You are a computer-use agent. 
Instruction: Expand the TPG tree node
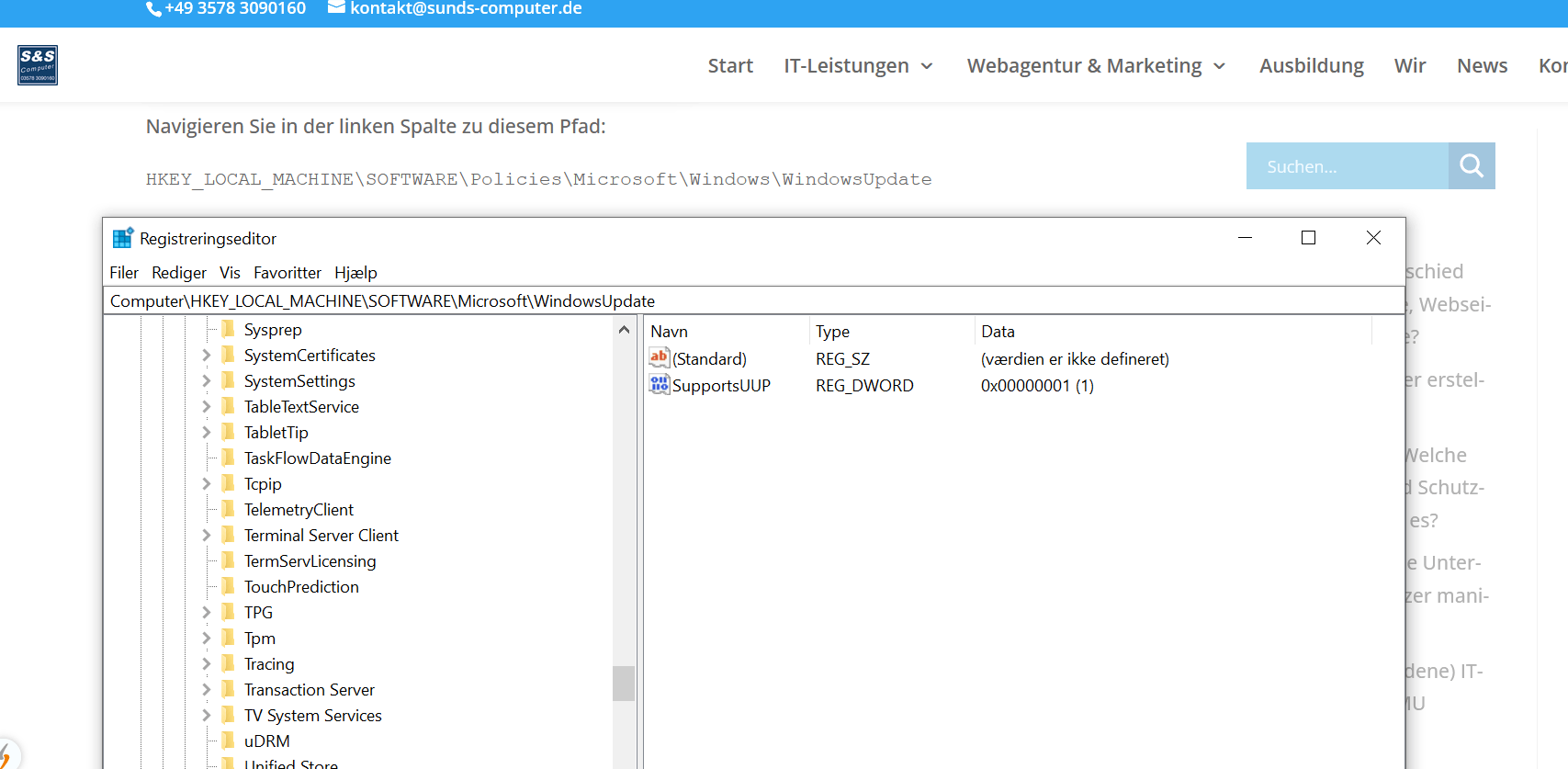tap(206, 612)
